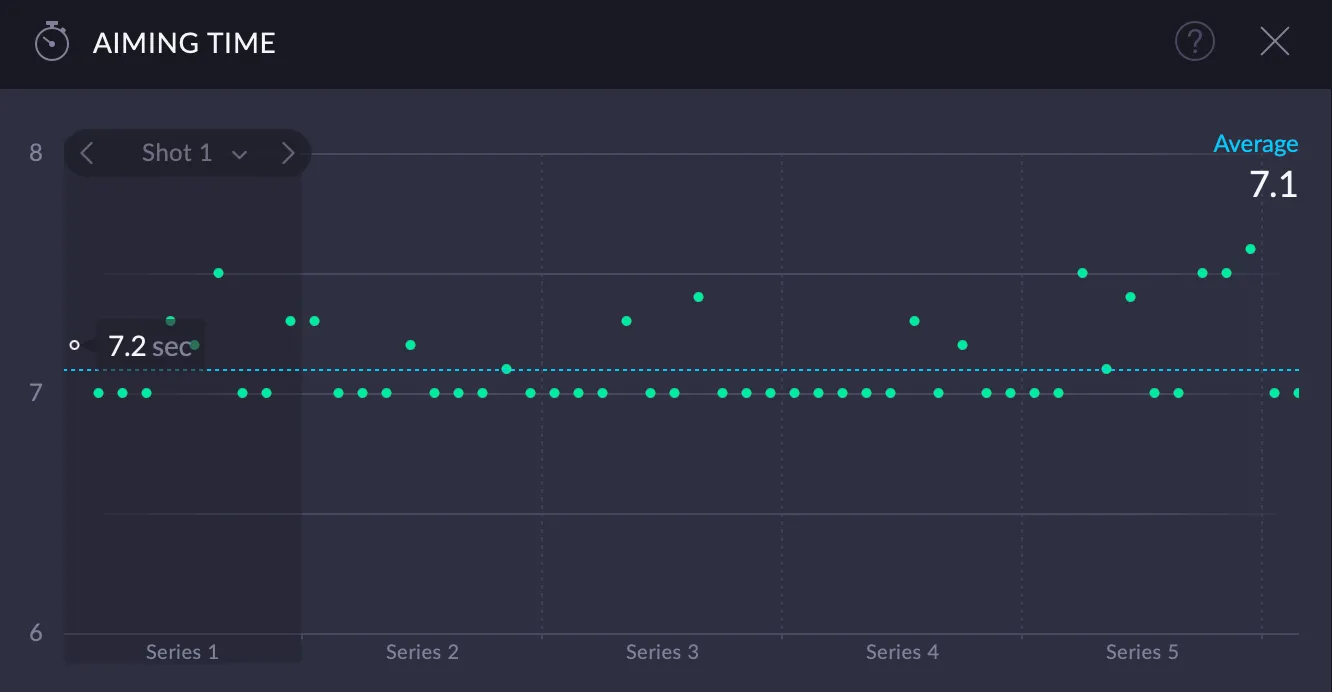Go to the previous shot with left arrow
The image size is (1332, 692).
(x=87, y=152)
